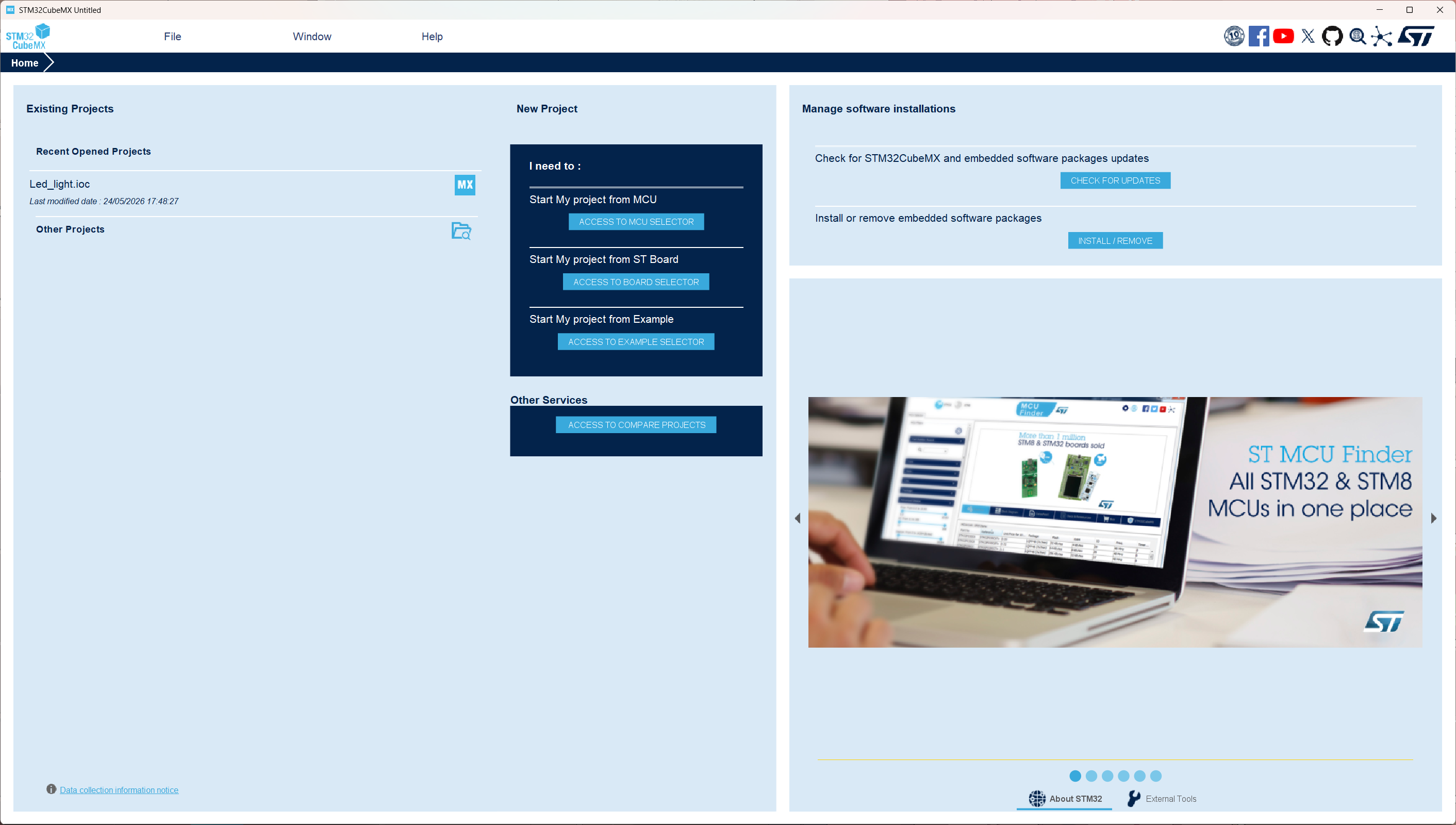Image resolution: width=1456 pixels, height=825 pixels.
Task: Click the CHECK FOR UPDATES button
Action: click(1116, 180)
